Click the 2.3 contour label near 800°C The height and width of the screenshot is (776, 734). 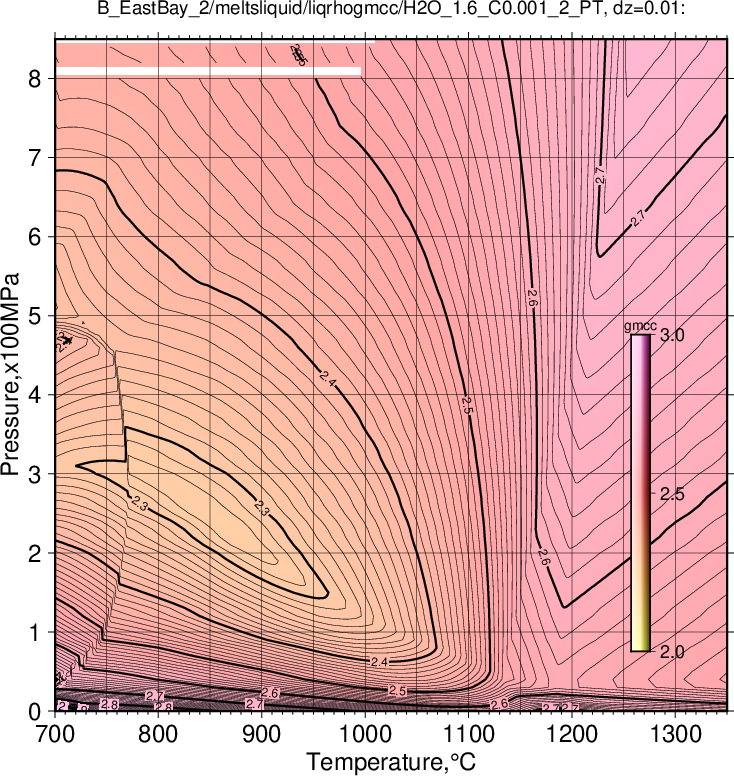coord(140,505)
